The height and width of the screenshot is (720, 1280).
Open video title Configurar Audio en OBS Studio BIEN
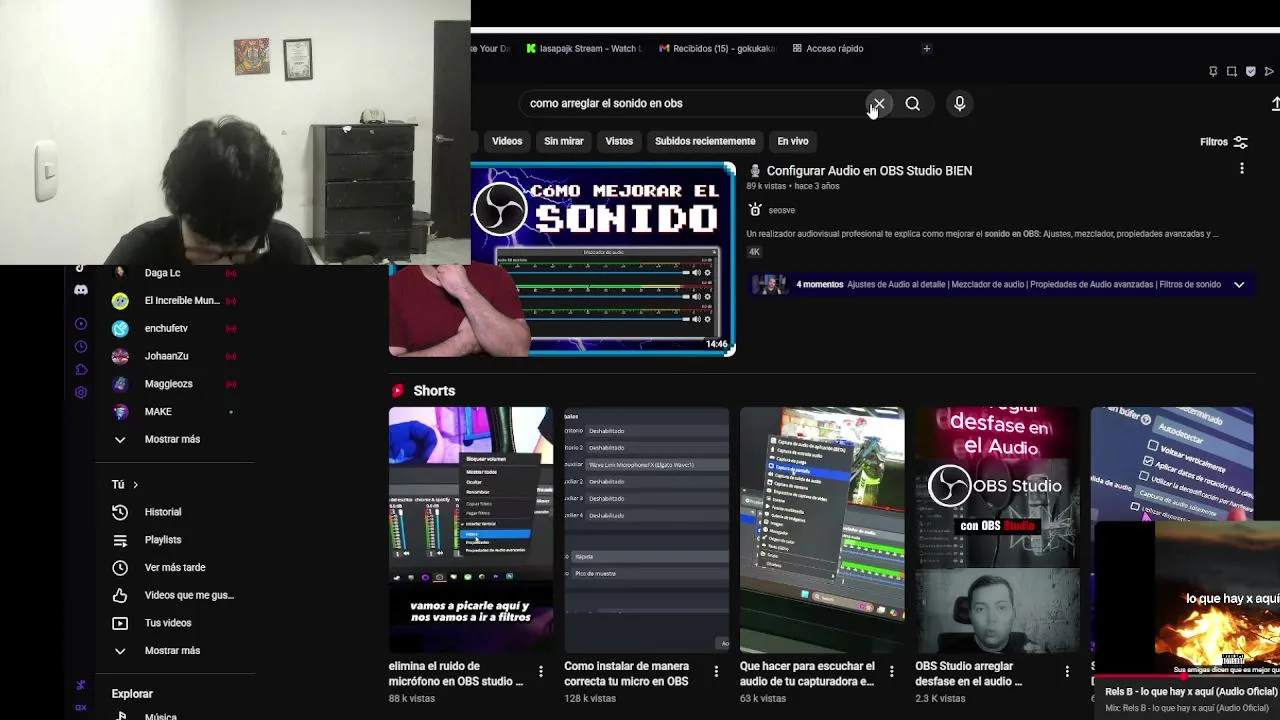869,171
